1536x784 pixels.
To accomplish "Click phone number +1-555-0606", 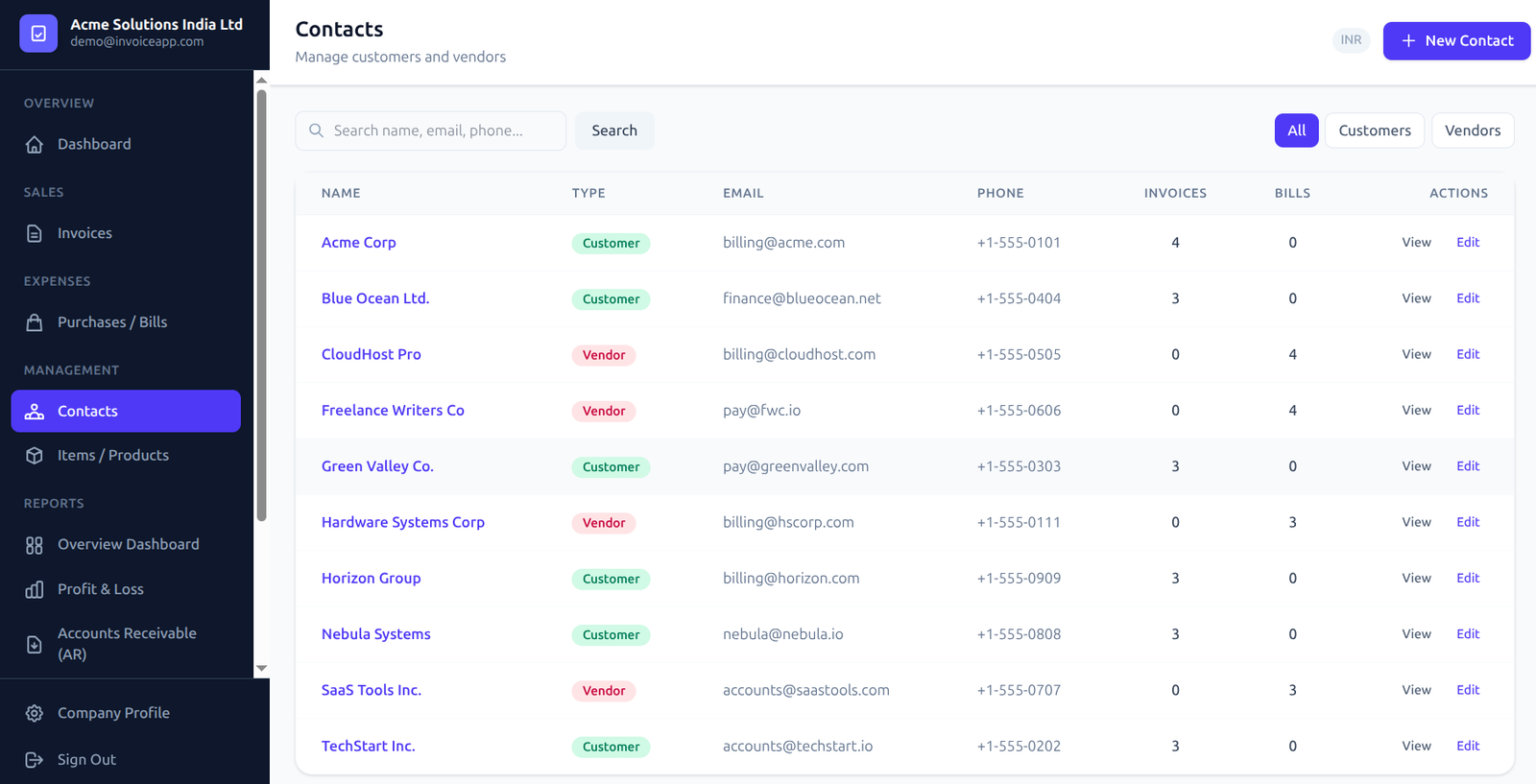I will pos(1019,410).
